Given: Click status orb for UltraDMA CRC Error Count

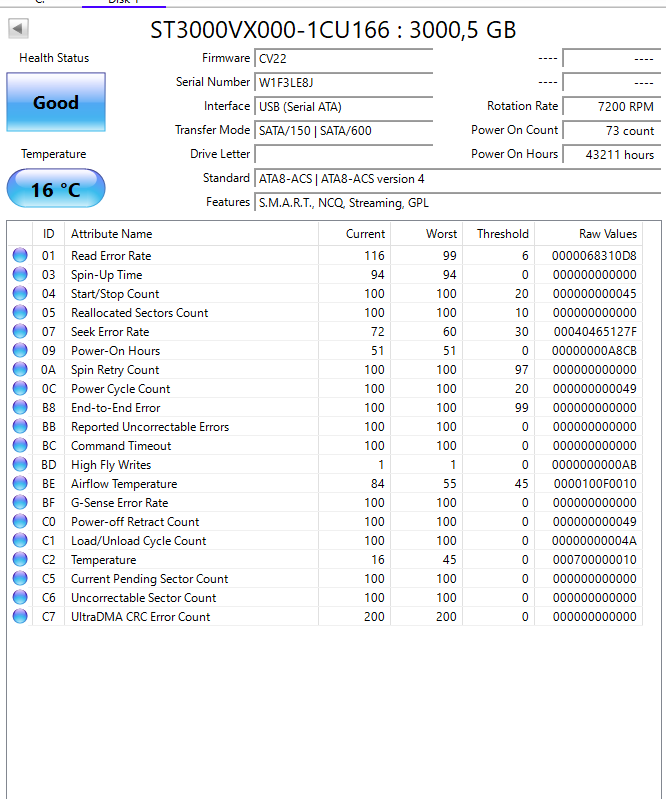Looking at the screenshot, I should click(20, 617).
